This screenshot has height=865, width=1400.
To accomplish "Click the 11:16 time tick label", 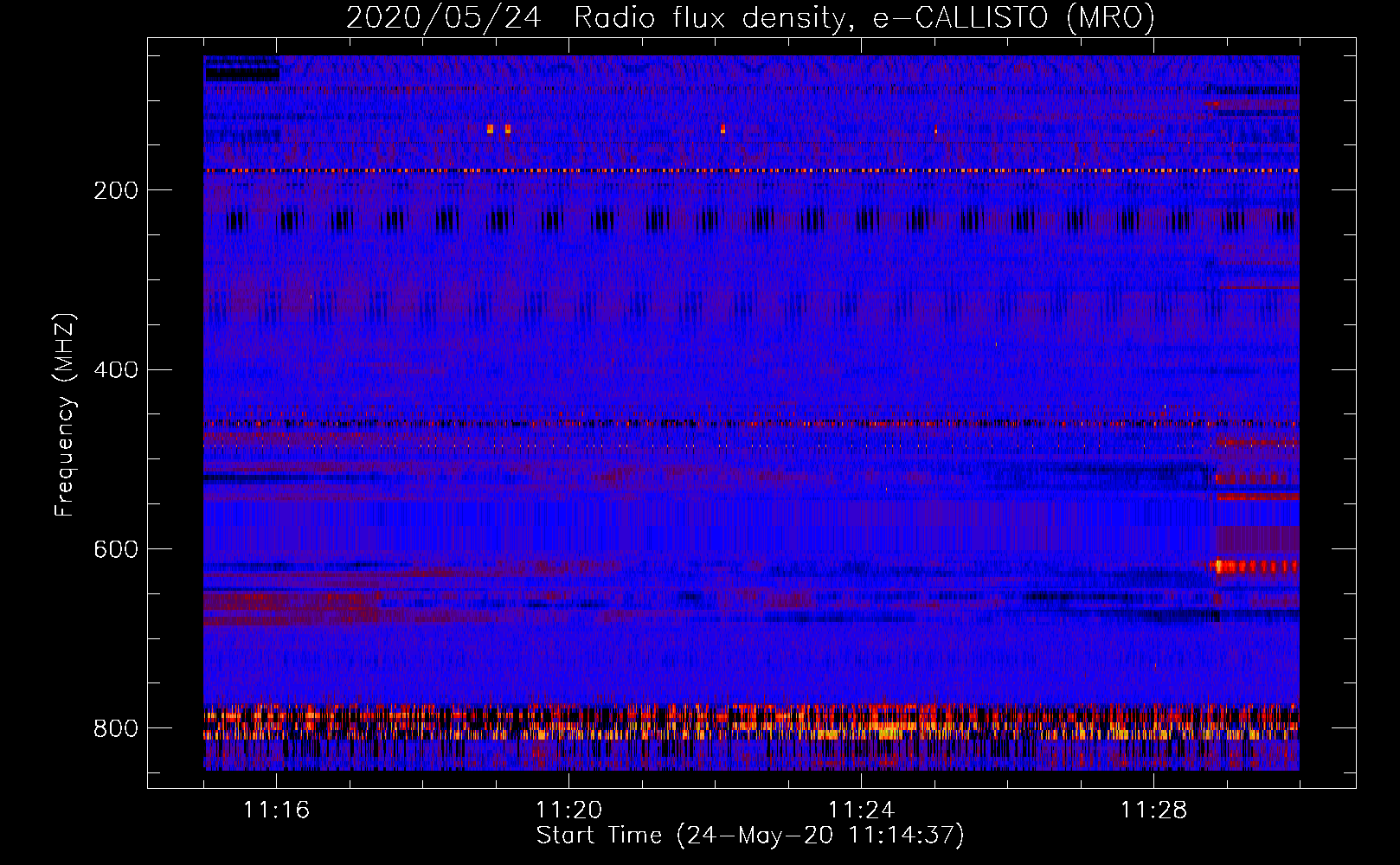I will (276, 810).
